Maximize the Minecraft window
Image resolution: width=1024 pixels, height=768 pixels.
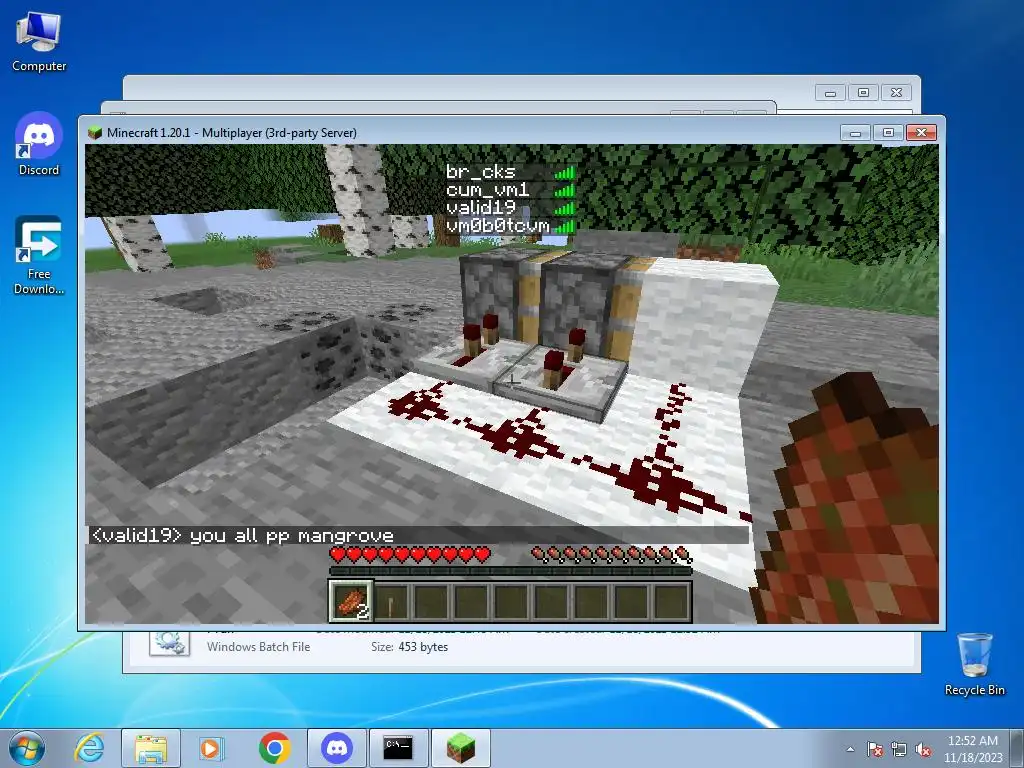[x=888, y=133]
